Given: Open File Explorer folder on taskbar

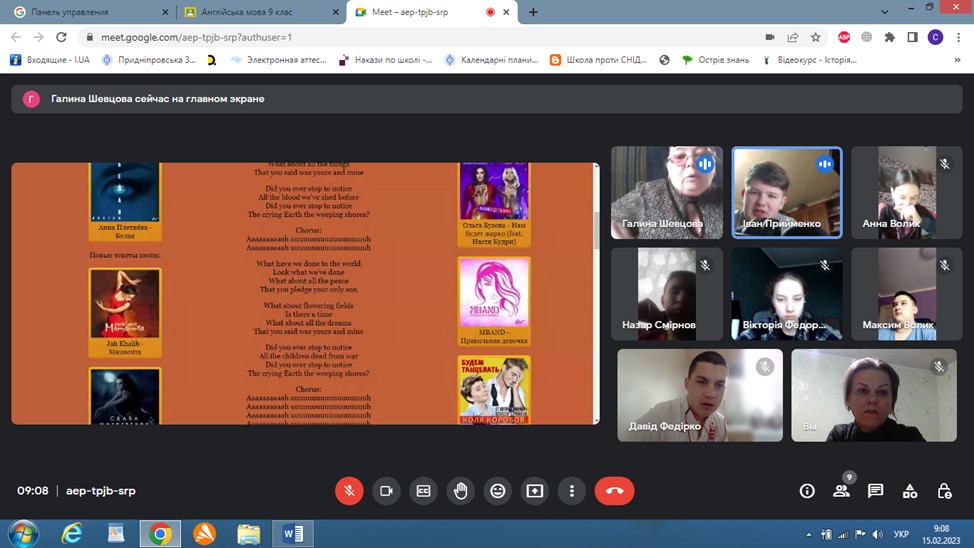Looking at the screenshot, I should tap(248, 534).
